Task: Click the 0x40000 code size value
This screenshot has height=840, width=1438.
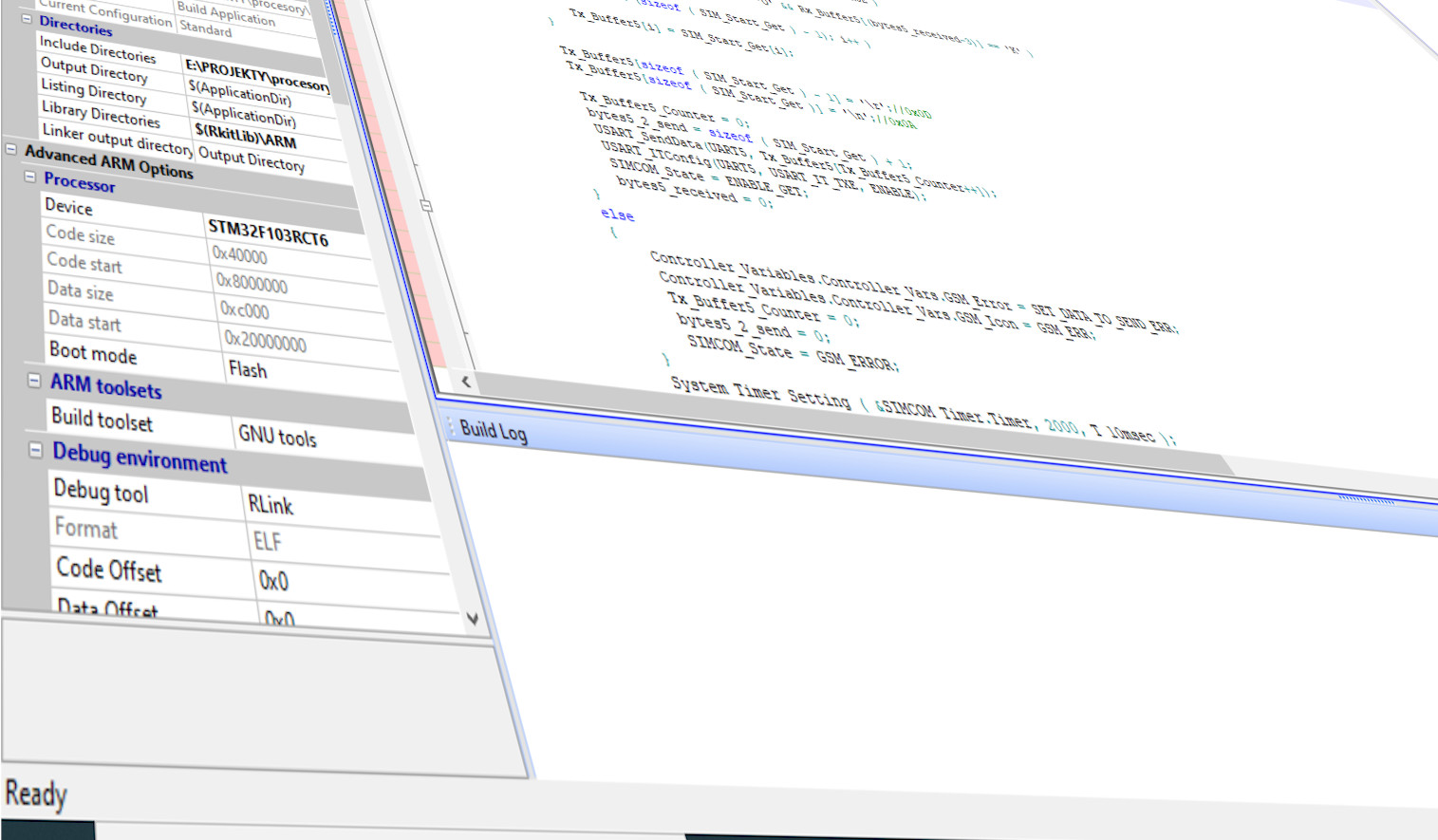Action: coord(240,255)
